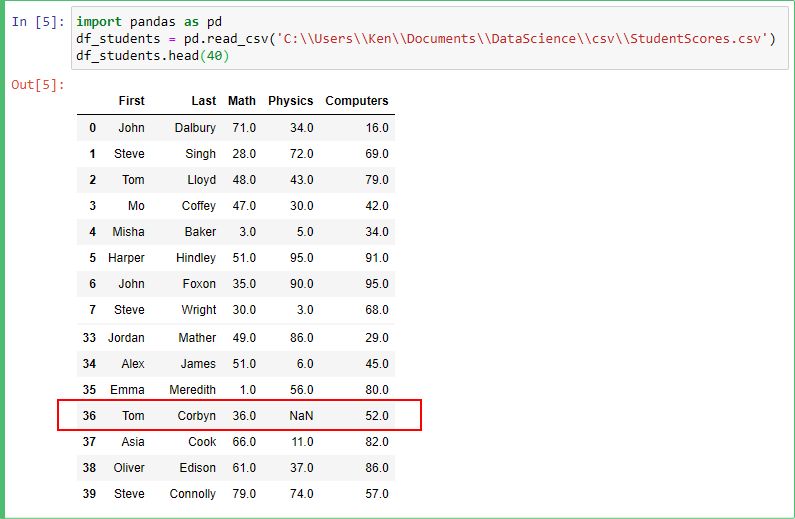The width and height of the screenshot is (795, 519).
Task: Select the First column header
Action: click(x=131, y=101)
